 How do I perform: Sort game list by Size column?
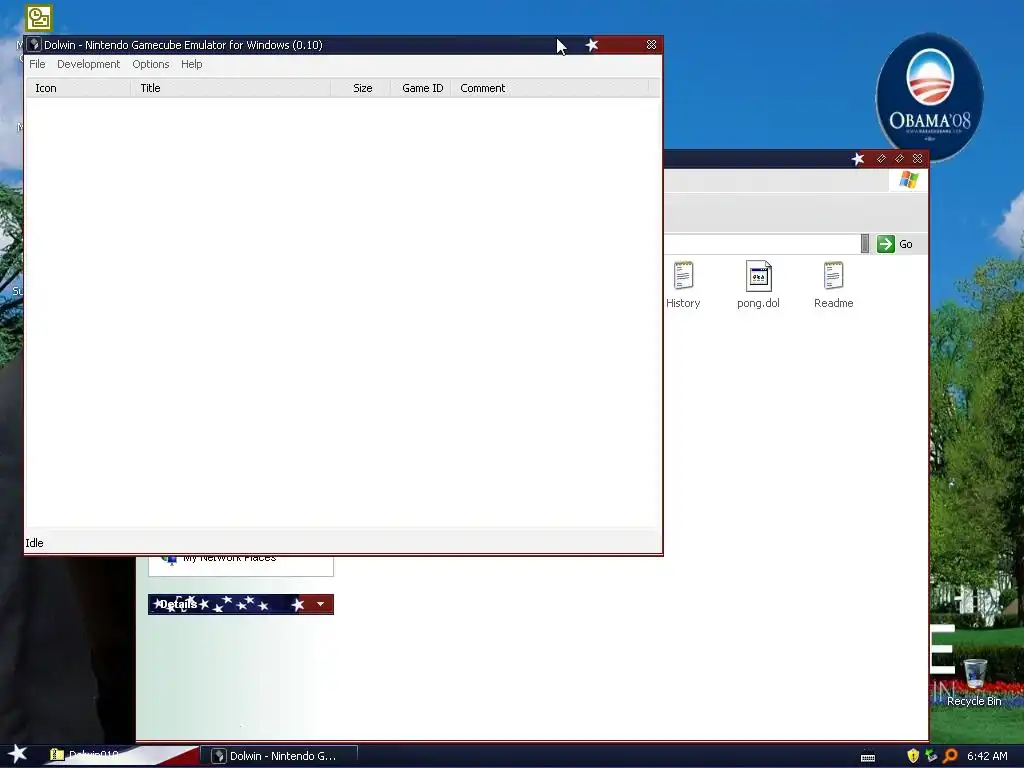360,88
